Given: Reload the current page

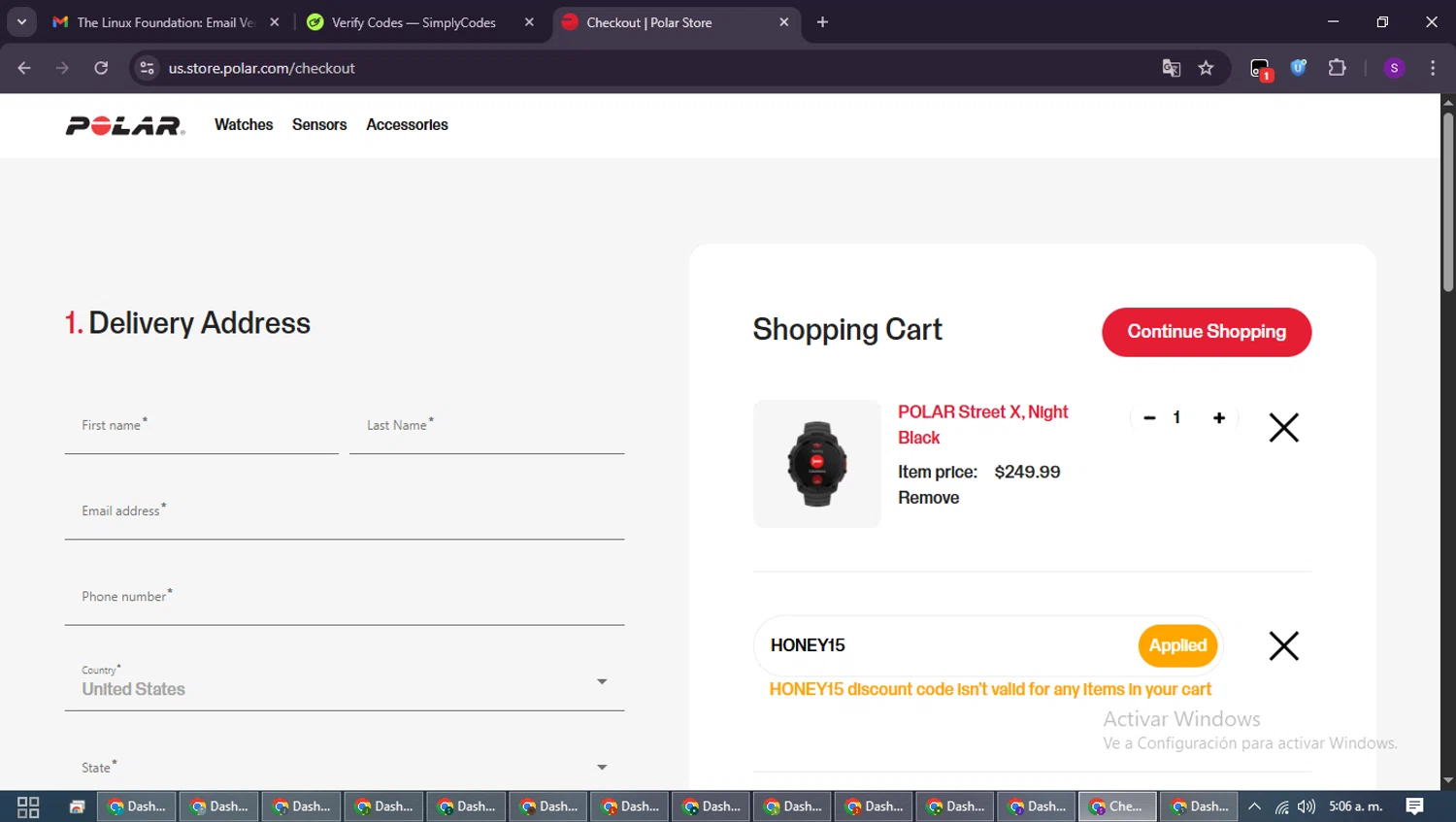Looking at the screenshot, I should coord(101,68).
